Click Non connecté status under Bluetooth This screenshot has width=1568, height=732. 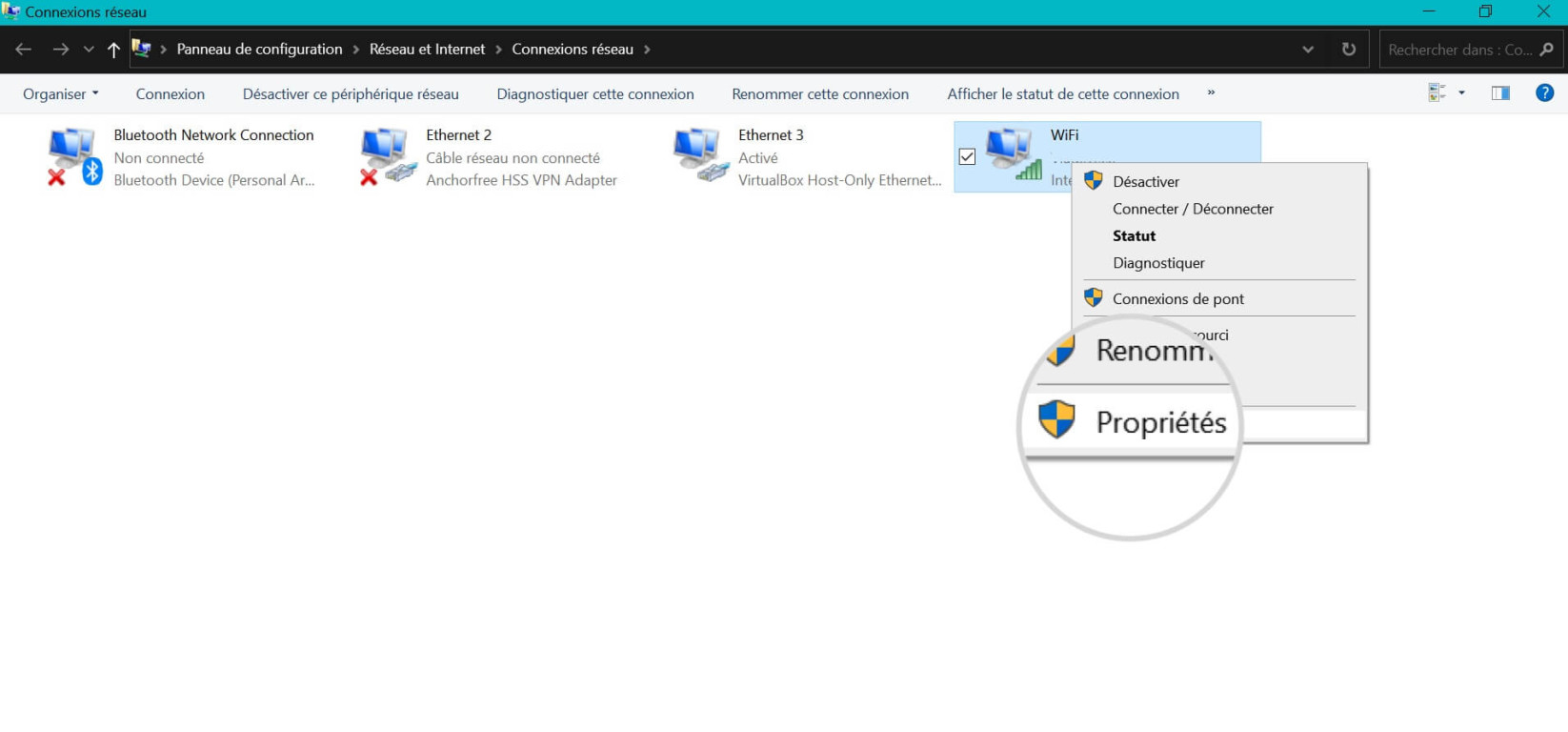(x=159, y=158)
